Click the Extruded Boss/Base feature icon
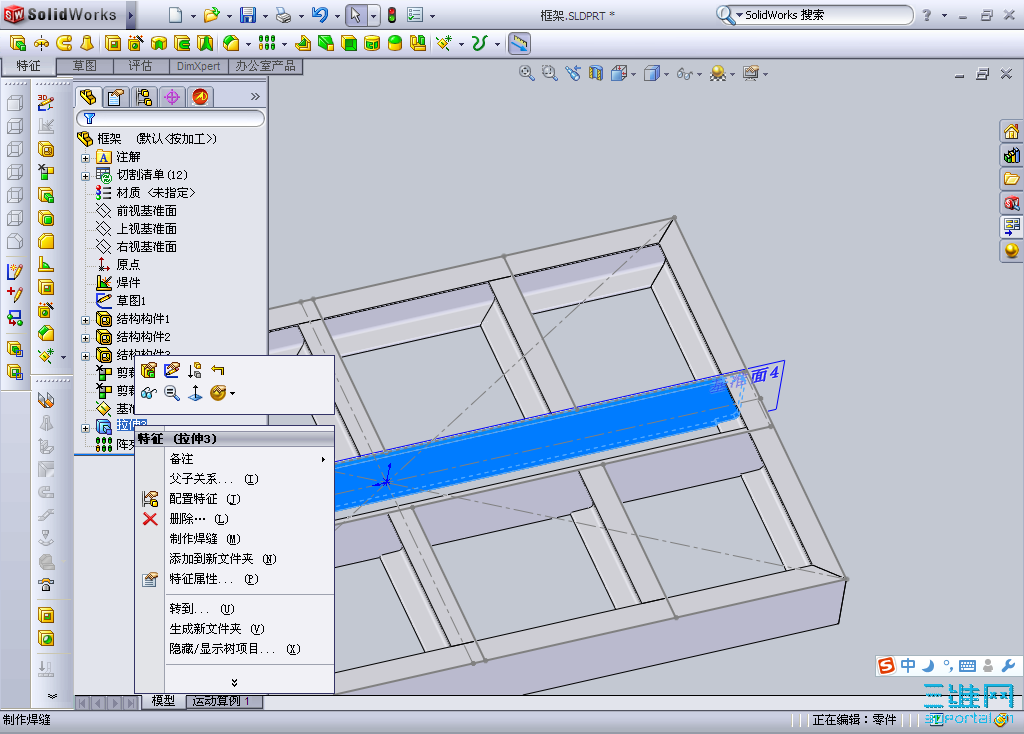Image resolution: width=1024 pixels, height=734 pixels. (x=18, y=43)
